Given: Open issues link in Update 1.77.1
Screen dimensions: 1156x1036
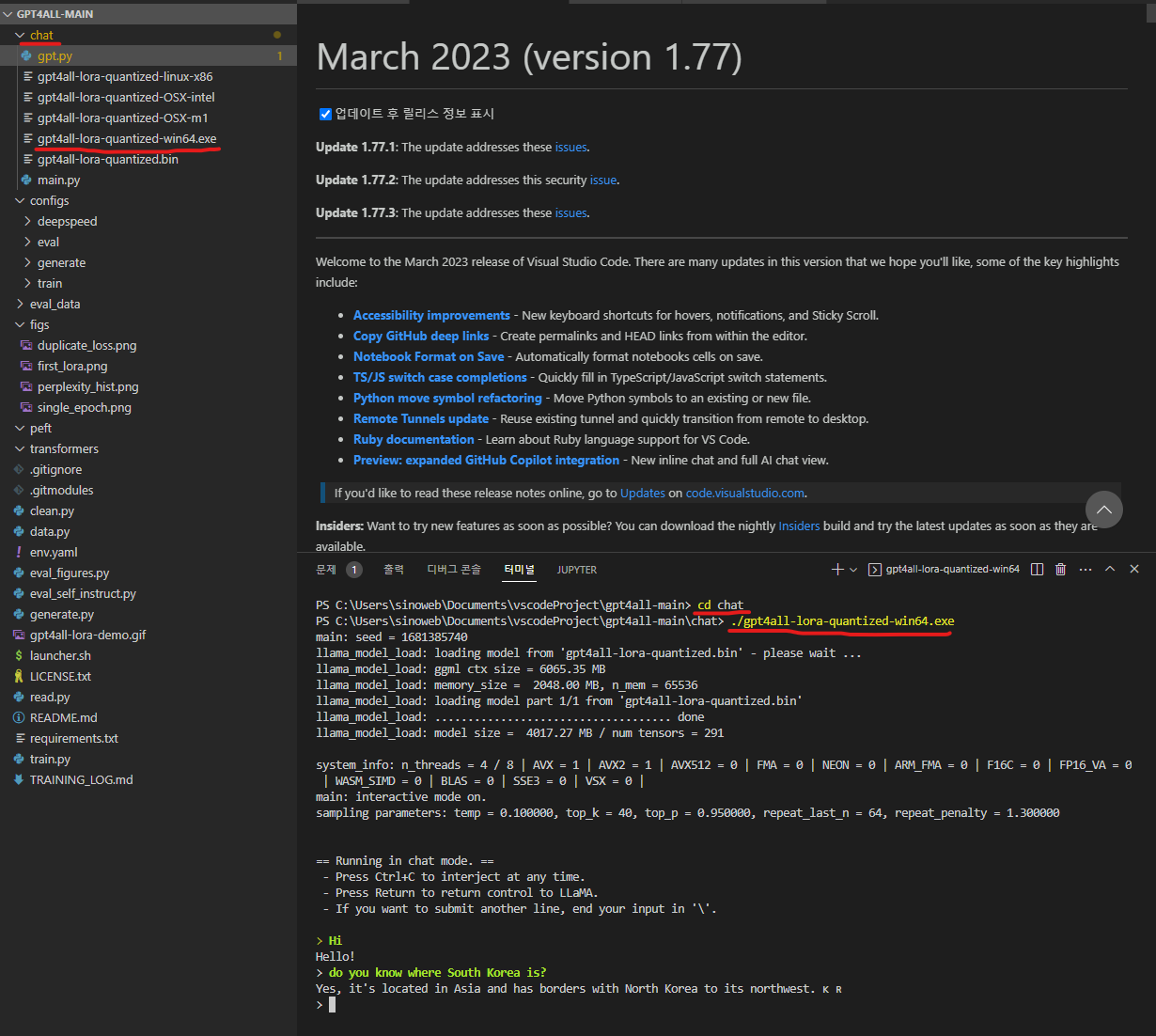Looking at the screenshot, I should (x=570, y=147).
